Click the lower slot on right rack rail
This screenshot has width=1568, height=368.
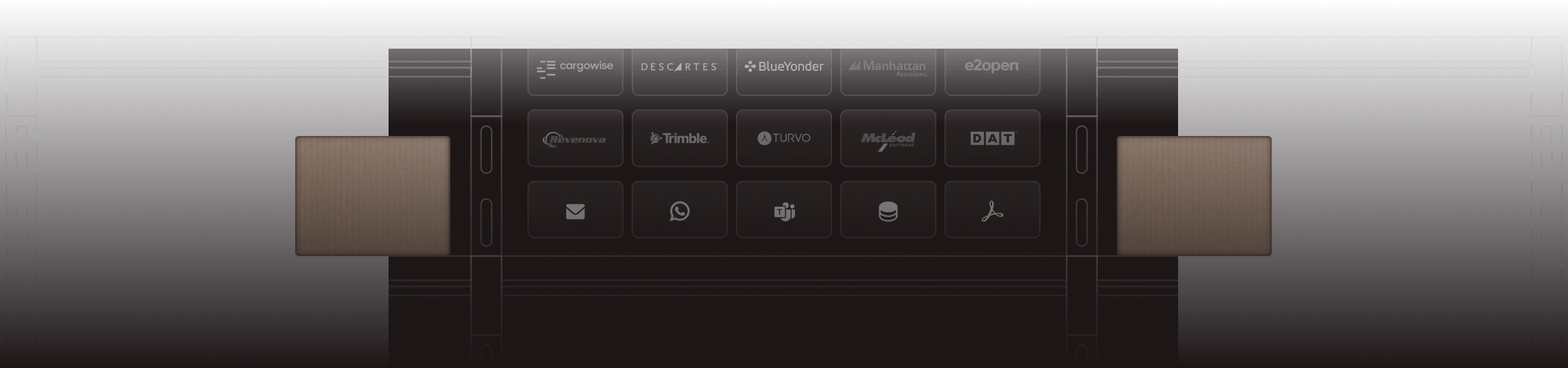[1081, 222]
